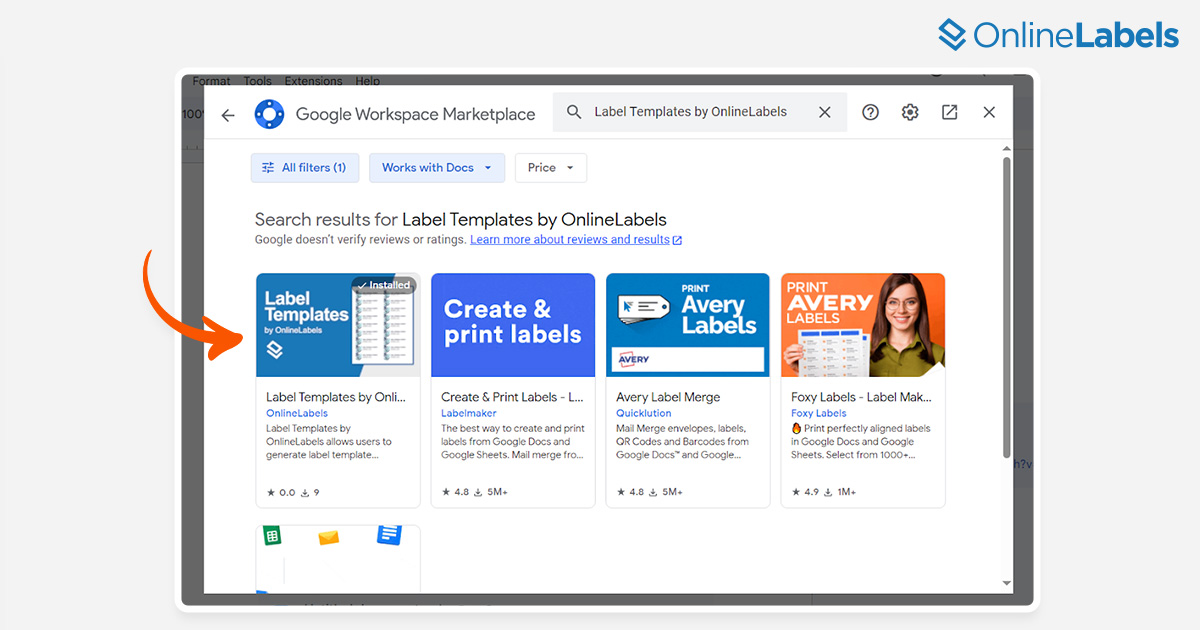Click the Avery Label Merge description text
The width and height of the screenshot is (1200, 630).
[x=683, y=441]
